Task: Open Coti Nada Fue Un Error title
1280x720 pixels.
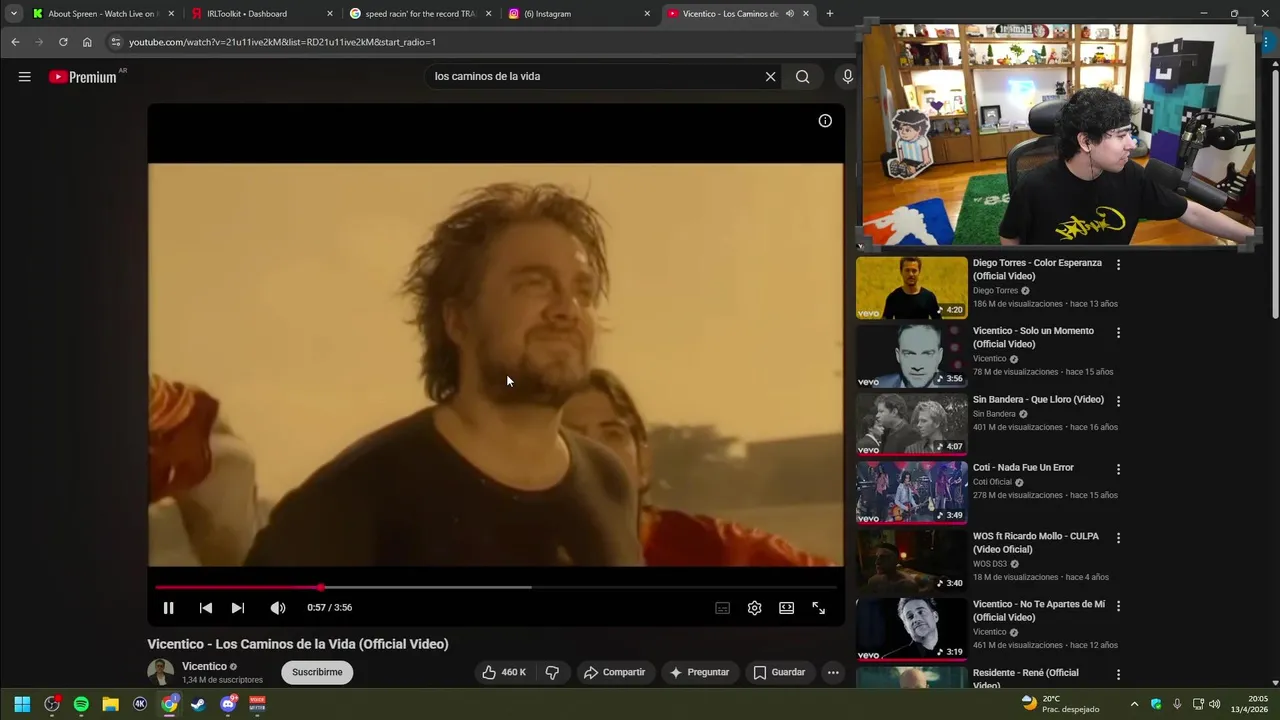Action: point(1023,468)
